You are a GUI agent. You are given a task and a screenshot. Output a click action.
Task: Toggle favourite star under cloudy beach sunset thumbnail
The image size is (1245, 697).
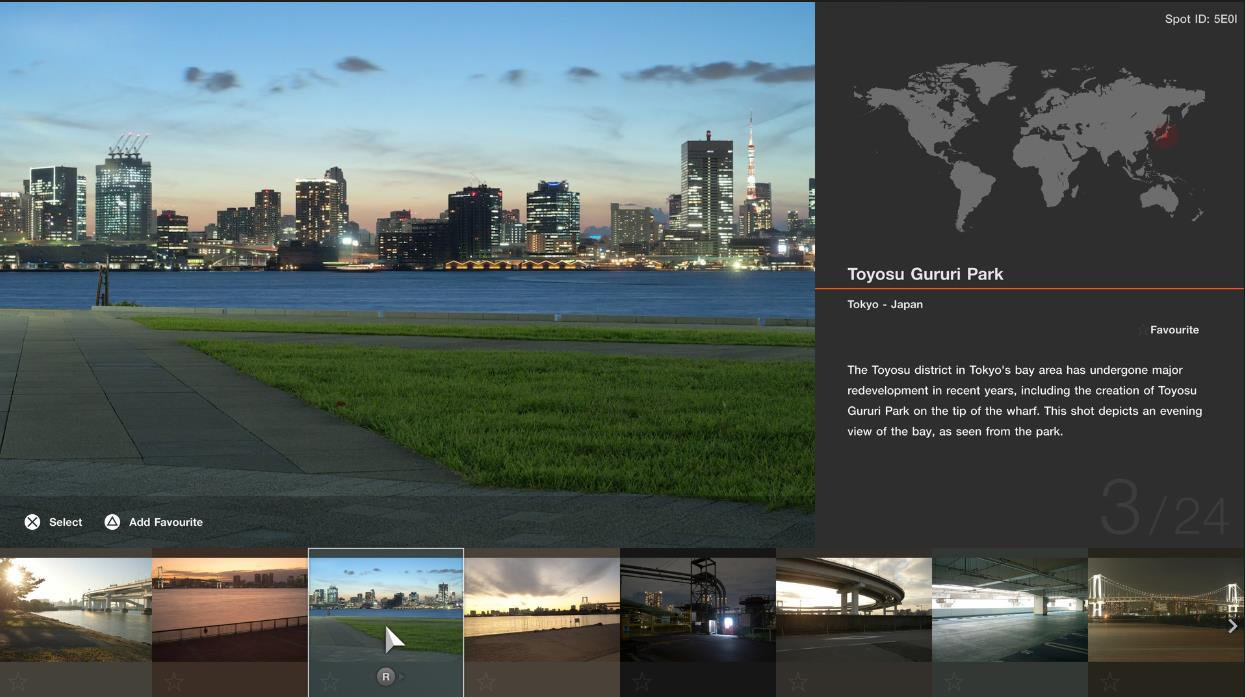pyautogui.click(x=486, y=683)
